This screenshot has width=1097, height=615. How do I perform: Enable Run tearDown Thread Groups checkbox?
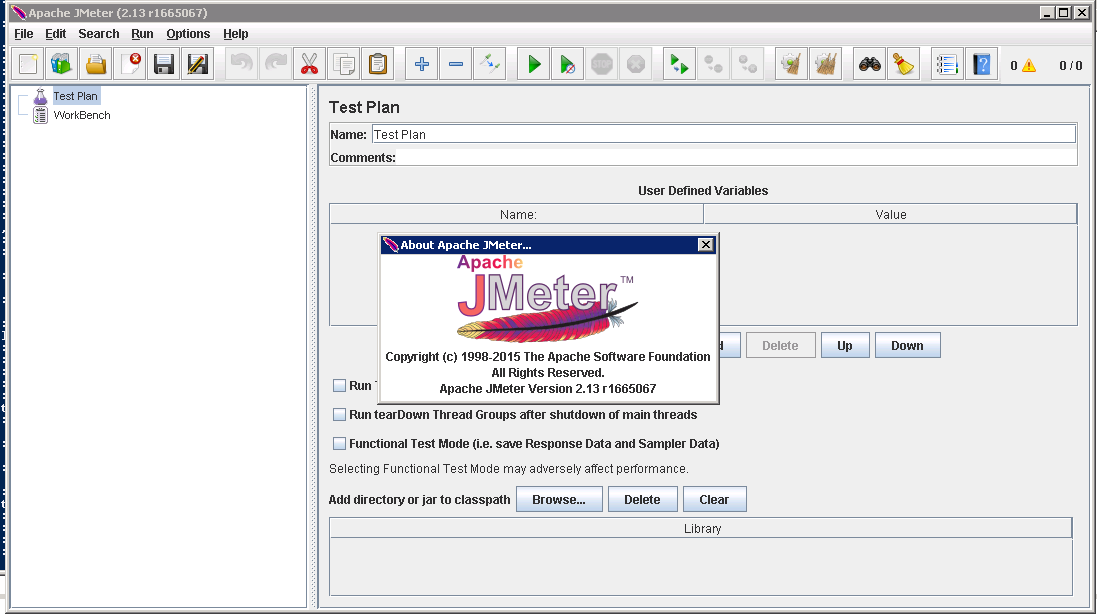[x=340, y=414]
